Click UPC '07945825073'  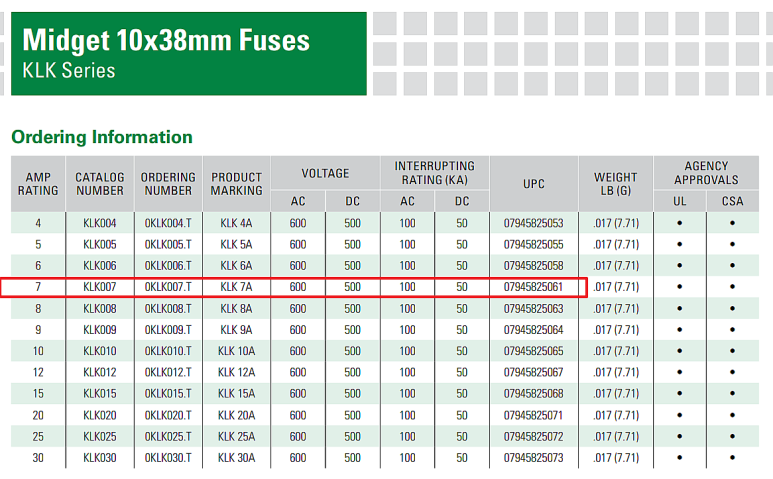pos(533,458)
